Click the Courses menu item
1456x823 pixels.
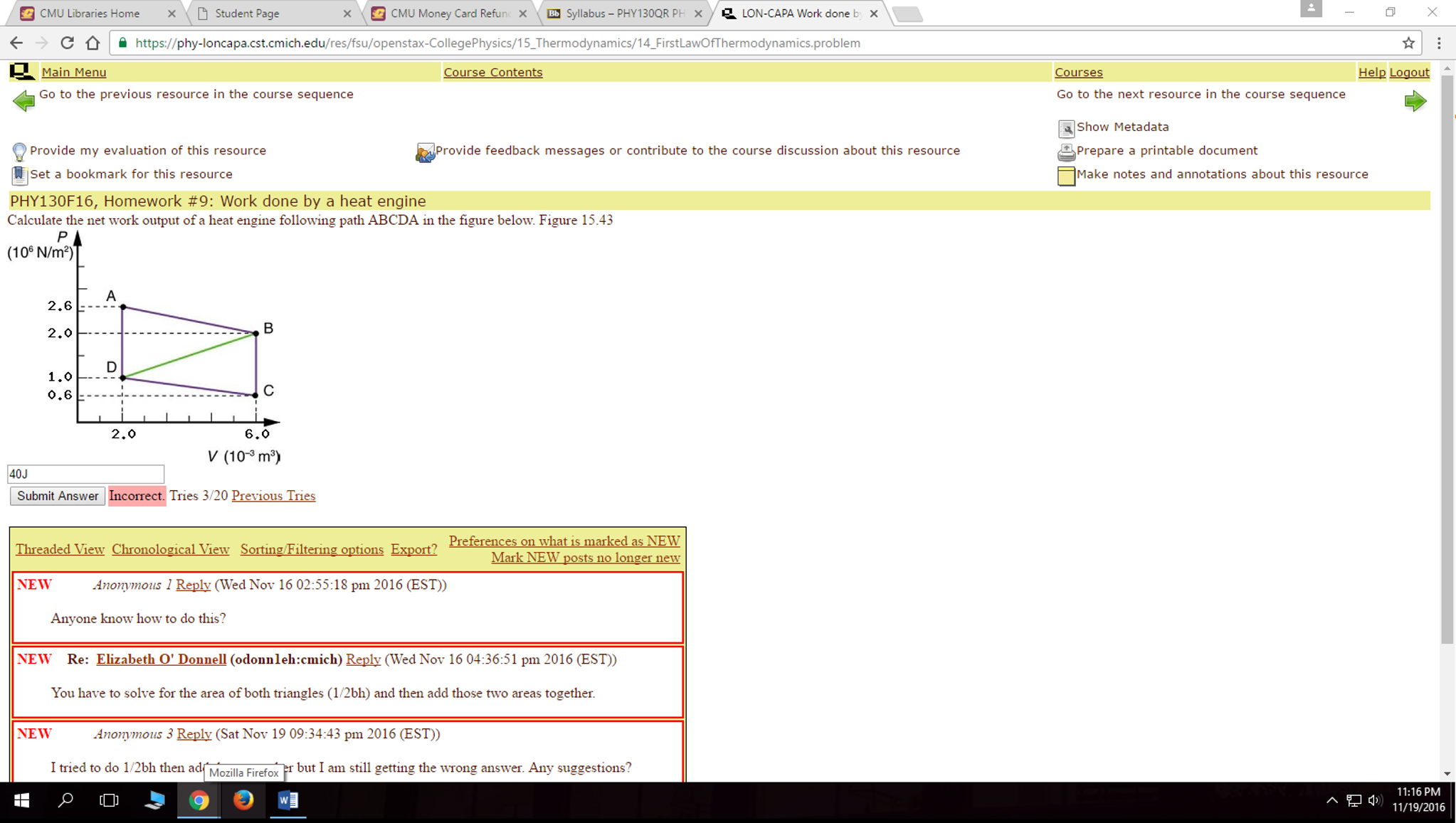pyautogui.click(x=1078, y=71)
